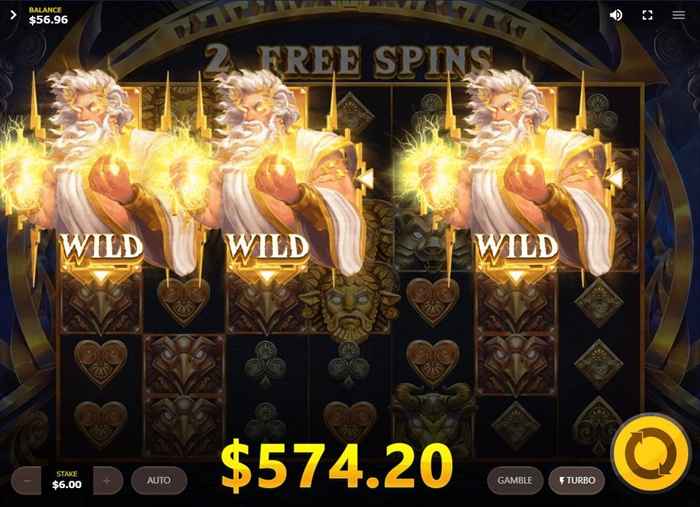
Task: Click the $574.20 win amount
Action: (x=337, y=466)
